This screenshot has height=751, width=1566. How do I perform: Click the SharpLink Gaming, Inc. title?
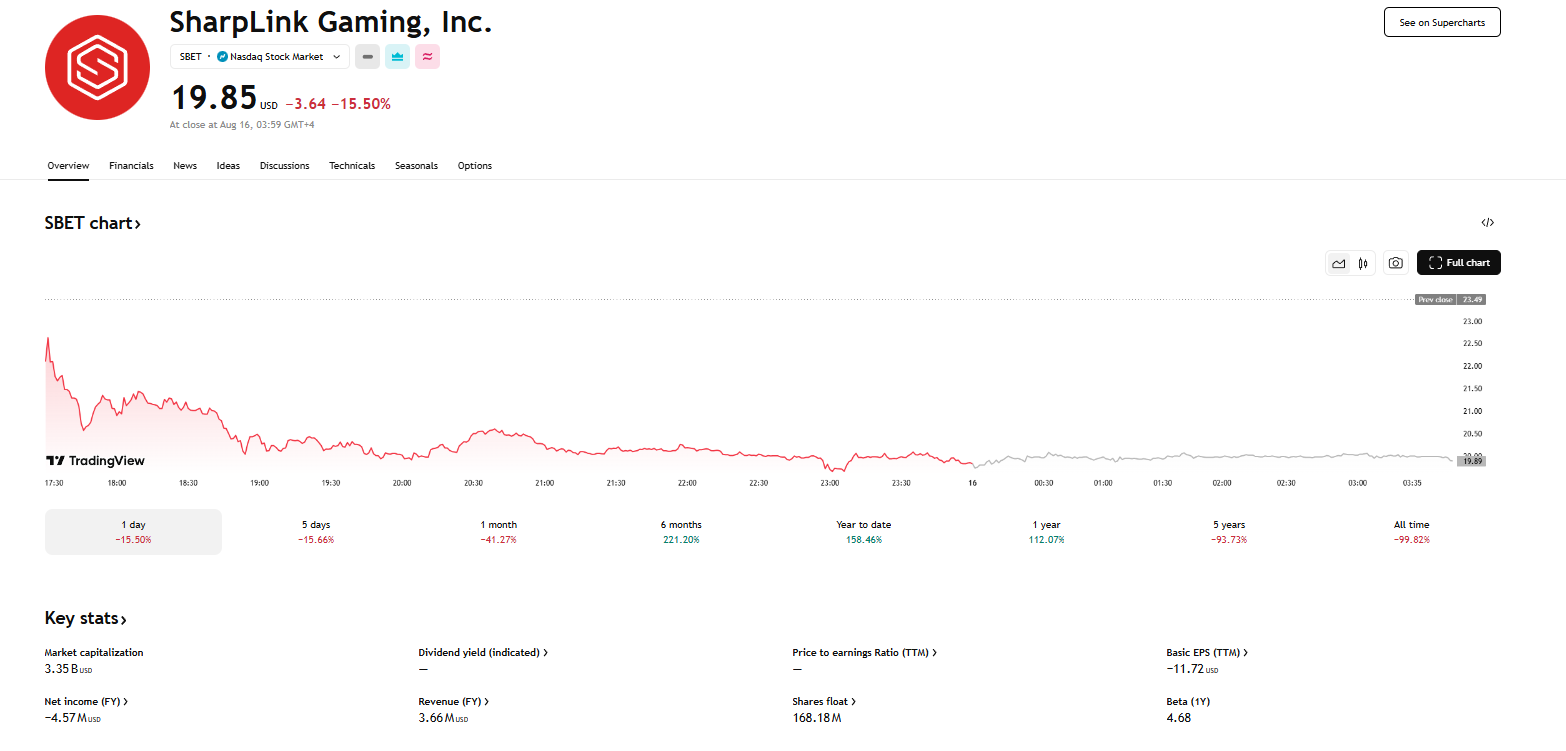click(331, 21)
